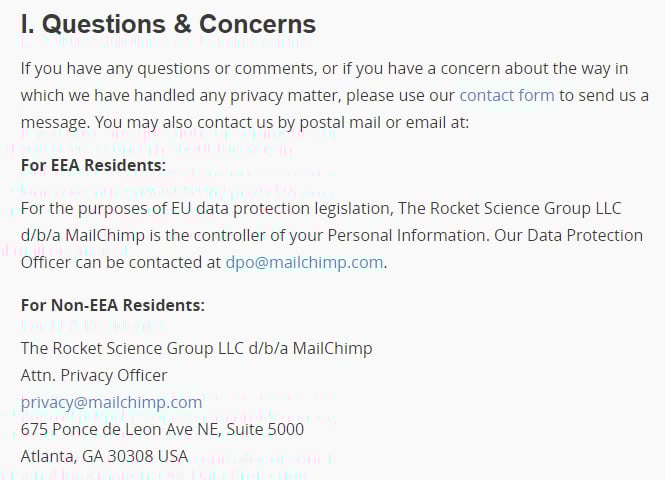Open the privacy@mailchimp.com email link
665x480 pixels.
click(112, 402)
